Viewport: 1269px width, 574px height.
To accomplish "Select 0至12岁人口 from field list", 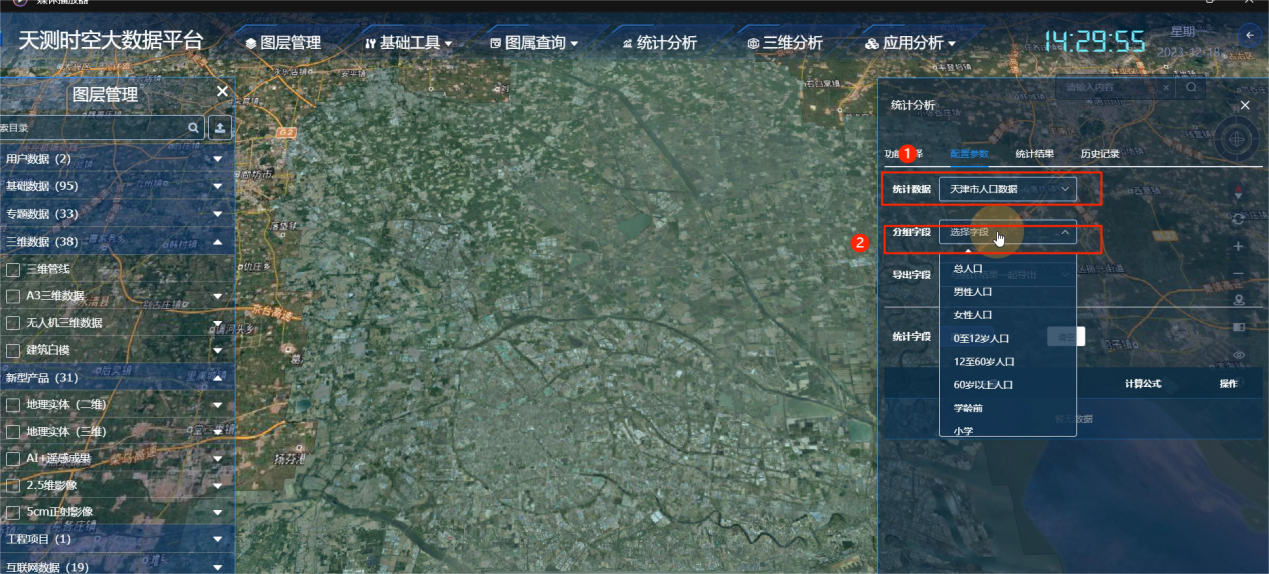I will 1008,338.
